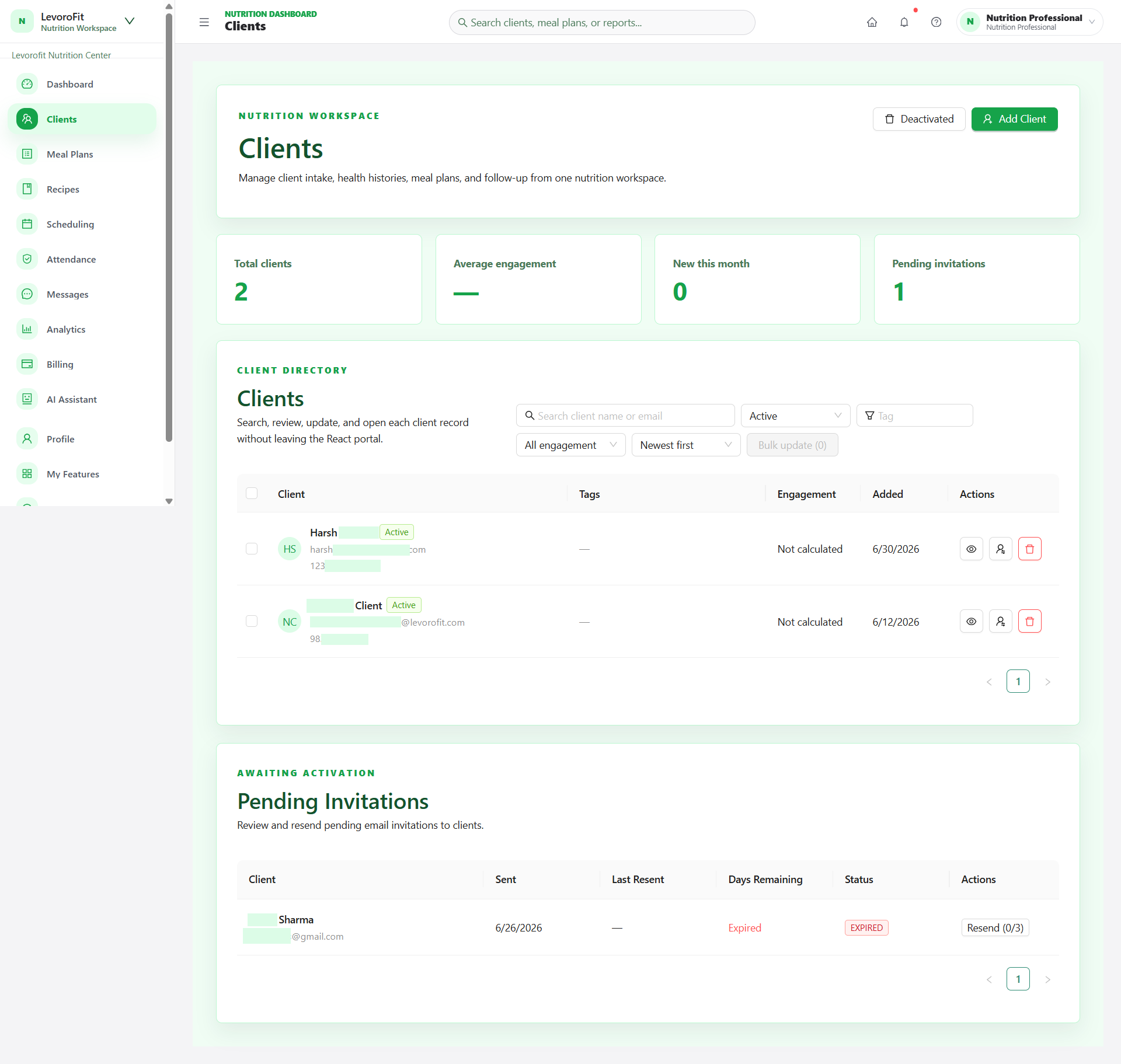Click the EXPIRED status badge
The height and width of the screenshot is (1064, 1121).
(x=866, y=927)
